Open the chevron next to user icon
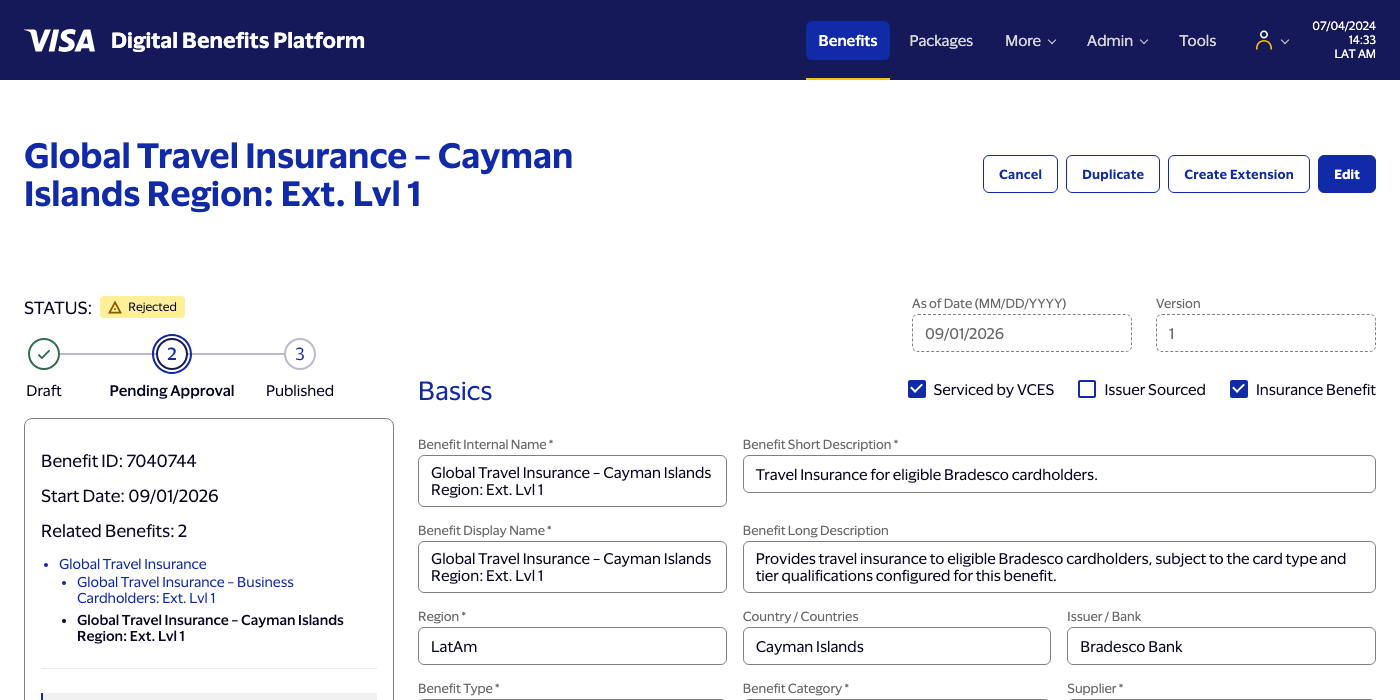The image size is (1400, 700). pyautogui.click(x=1285, y=42)
